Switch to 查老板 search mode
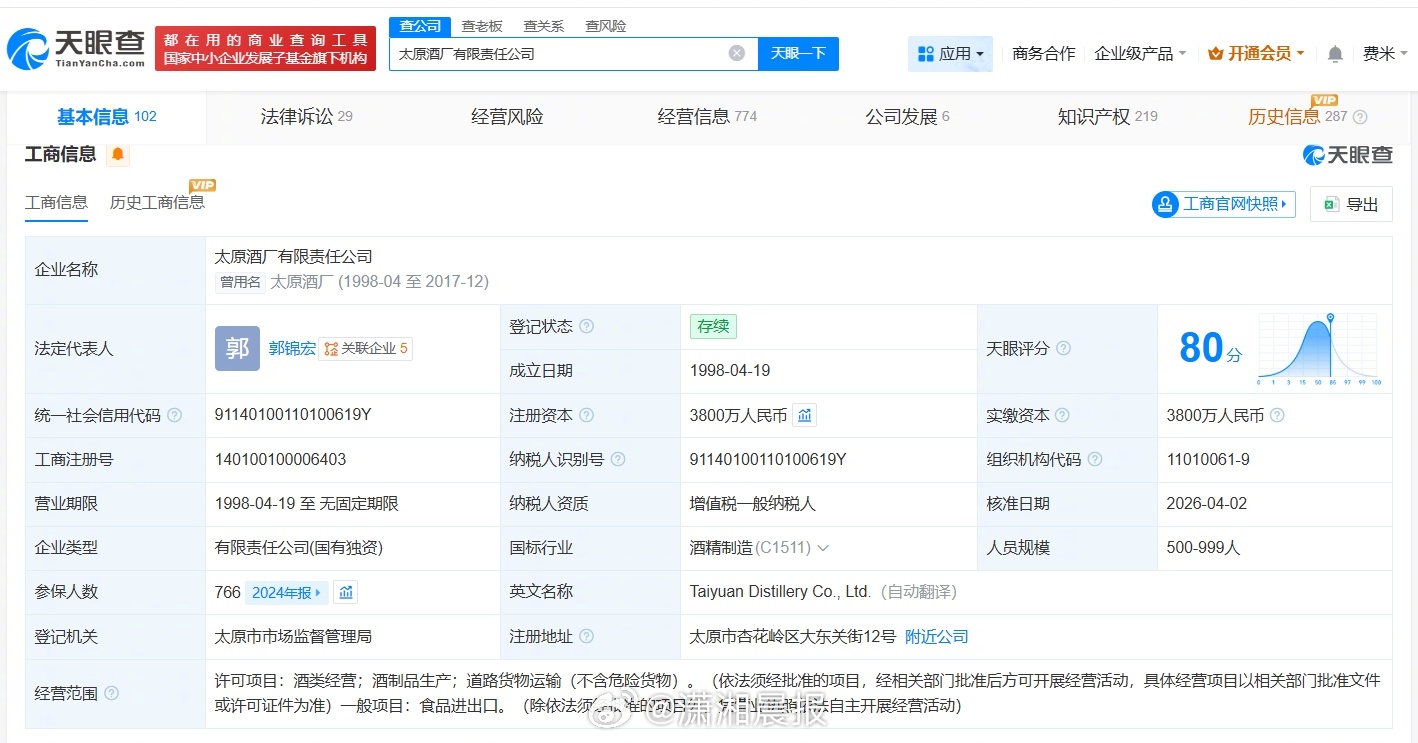This screenshot has width=1418, height=743. (x=482, y=26)
